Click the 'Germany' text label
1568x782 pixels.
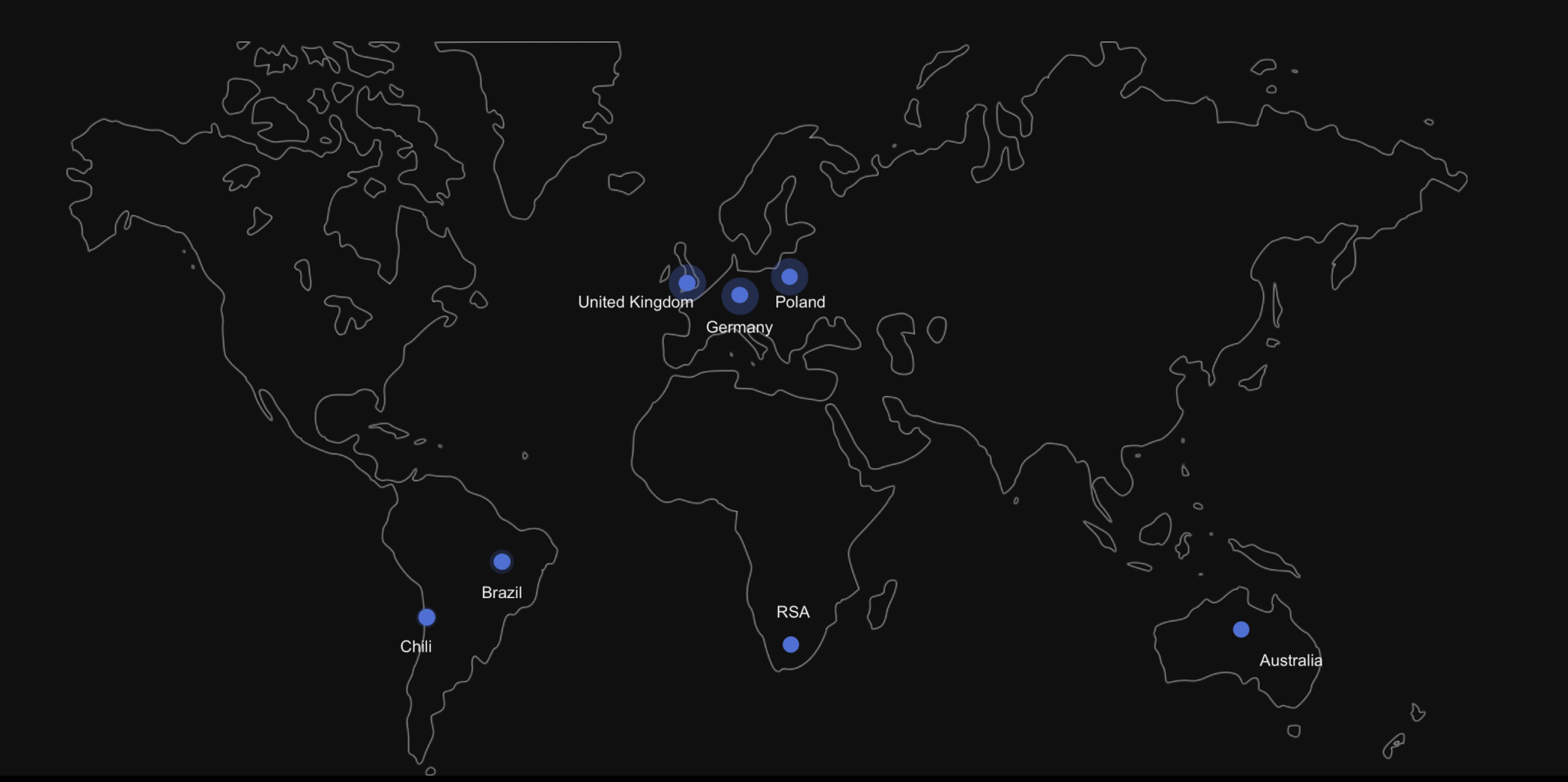click(739, 327)
